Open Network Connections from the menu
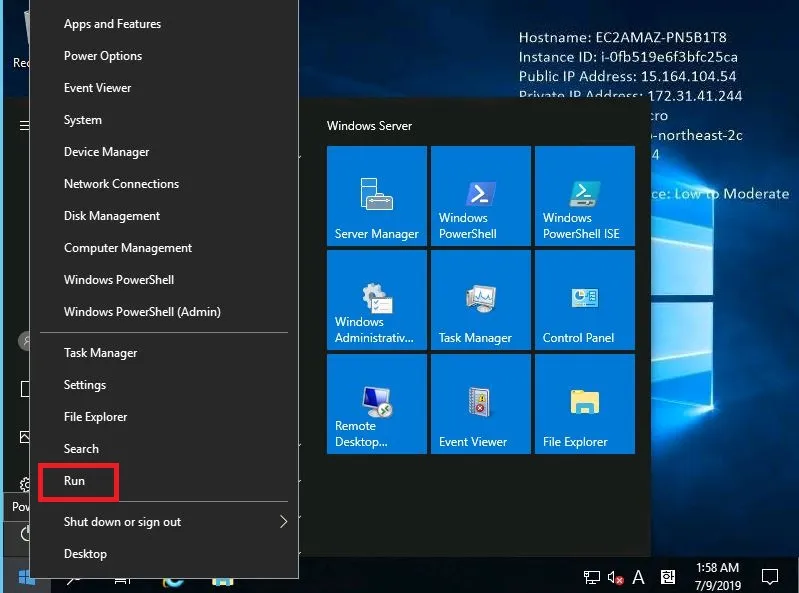 [121, 184]
